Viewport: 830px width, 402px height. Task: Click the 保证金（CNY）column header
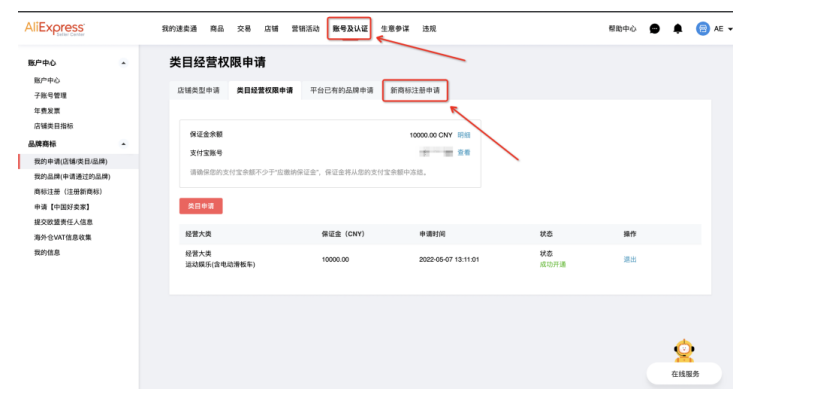[x=344, y=234]
